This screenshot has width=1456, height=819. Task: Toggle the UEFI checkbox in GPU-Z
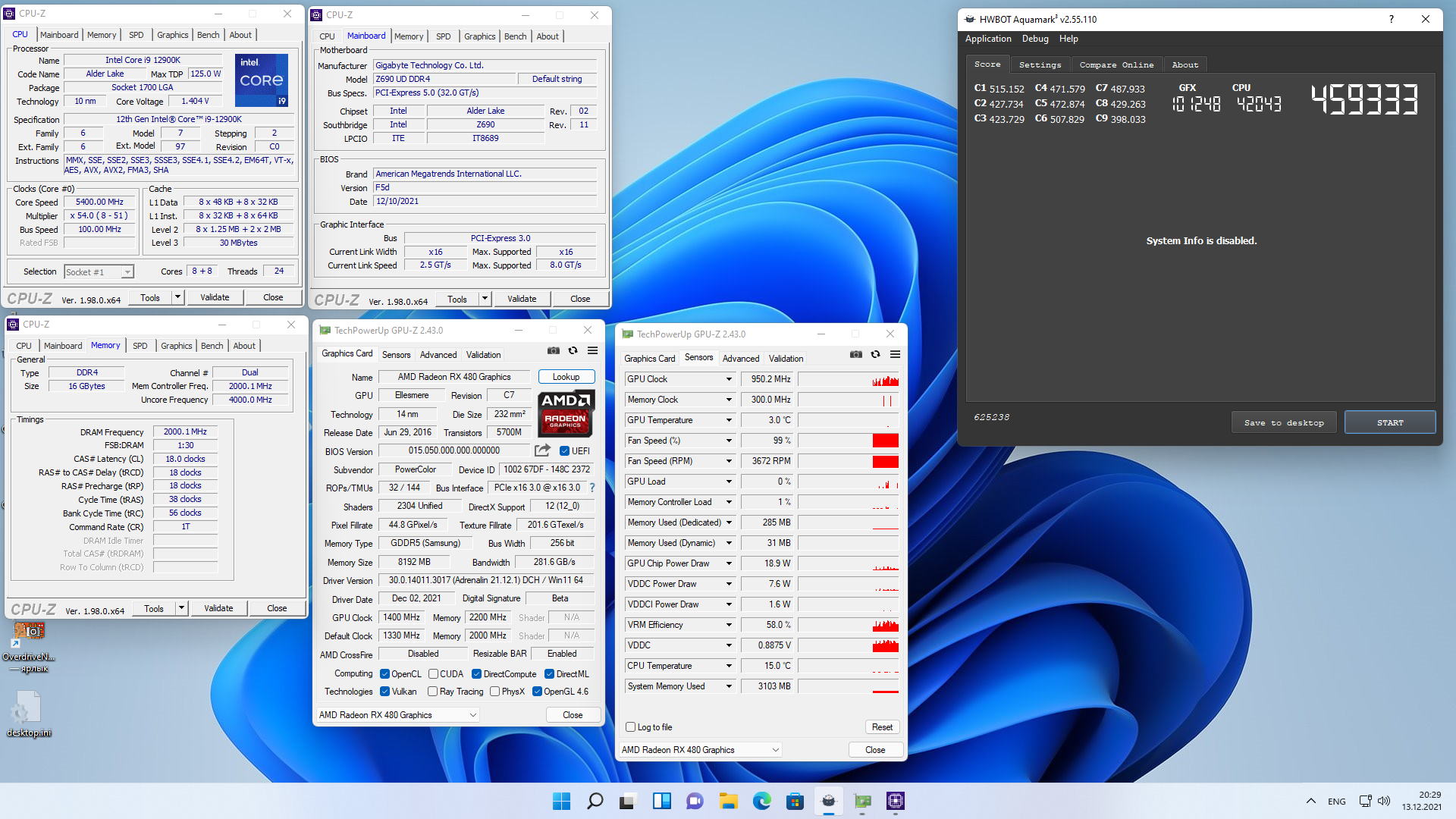click(564, 450)
